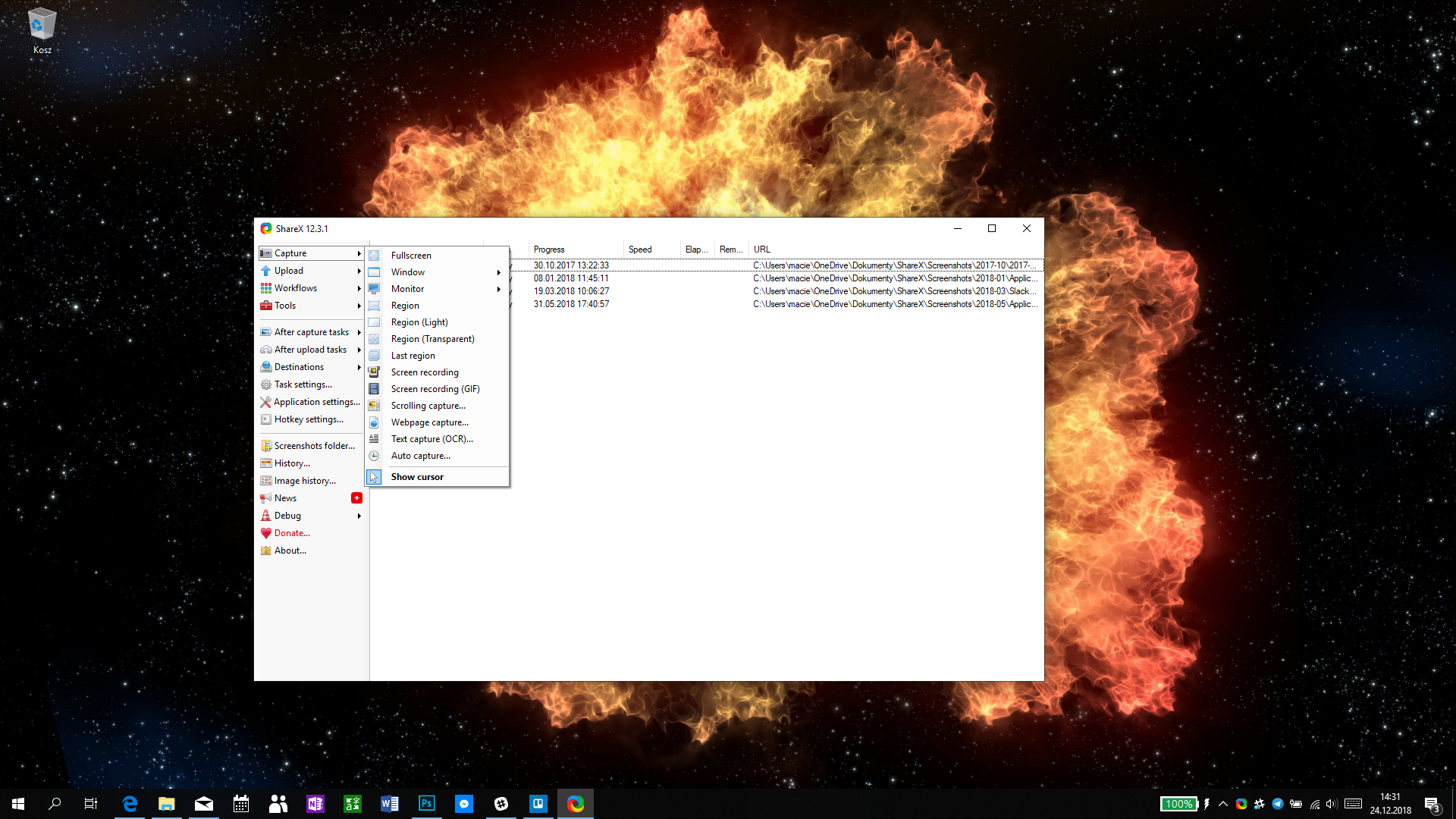Click the Fullscreen capture icon
1456x819 pixels.
[x=374, y=256]
